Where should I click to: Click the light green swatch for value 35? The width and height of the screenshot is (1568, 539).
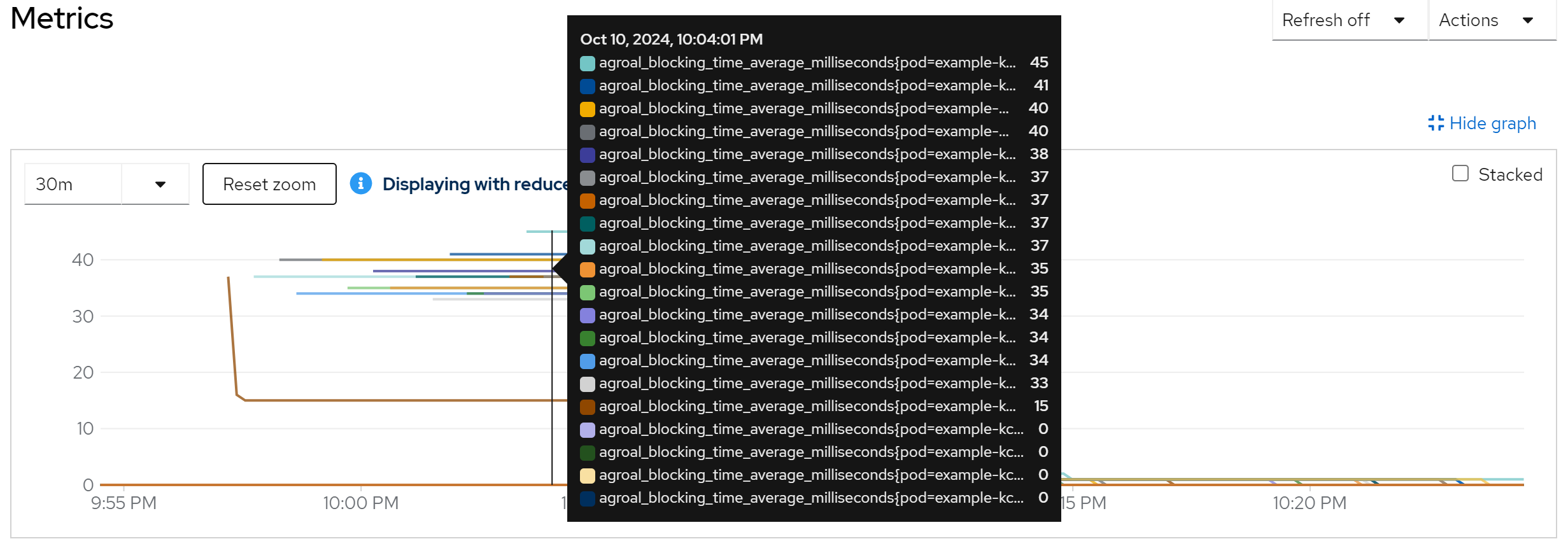pos(588,292)
